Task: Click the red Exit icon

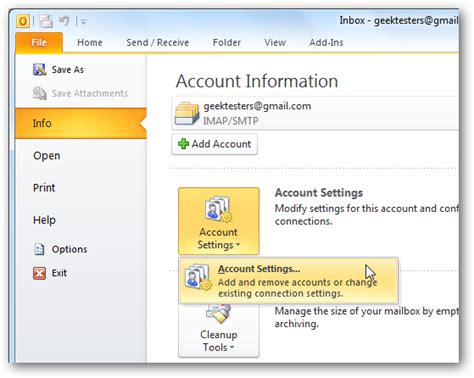Action: 39,273
